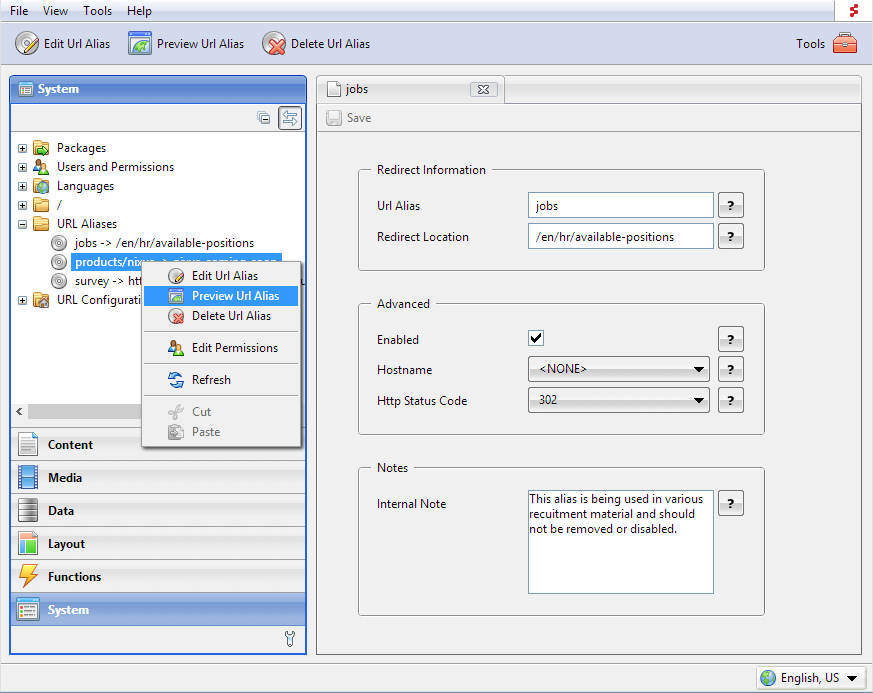Click the tree sync toggle icon

[289, 118]
